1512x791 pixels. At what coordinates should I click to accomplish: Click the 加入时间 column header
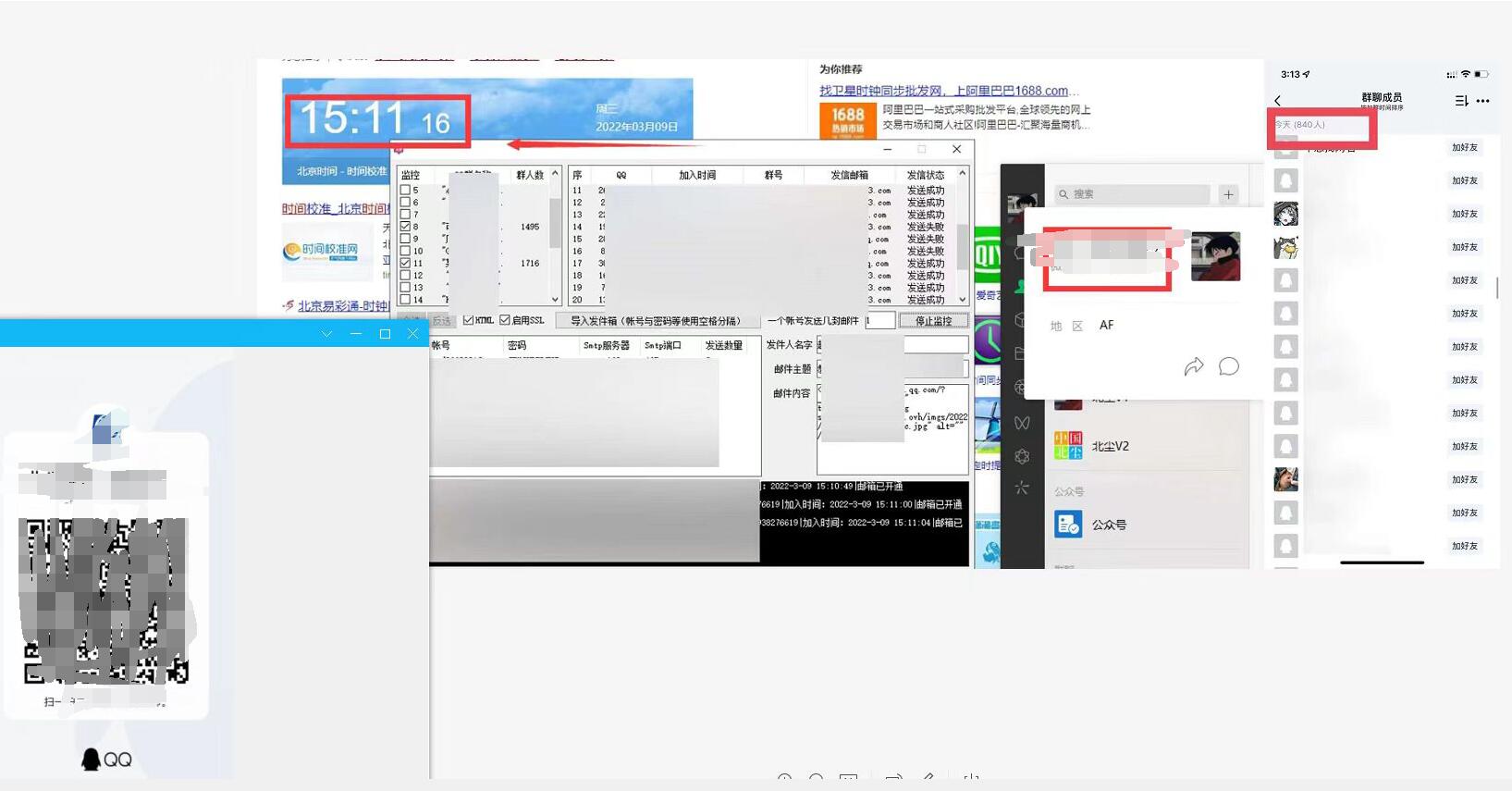[697, 175]
